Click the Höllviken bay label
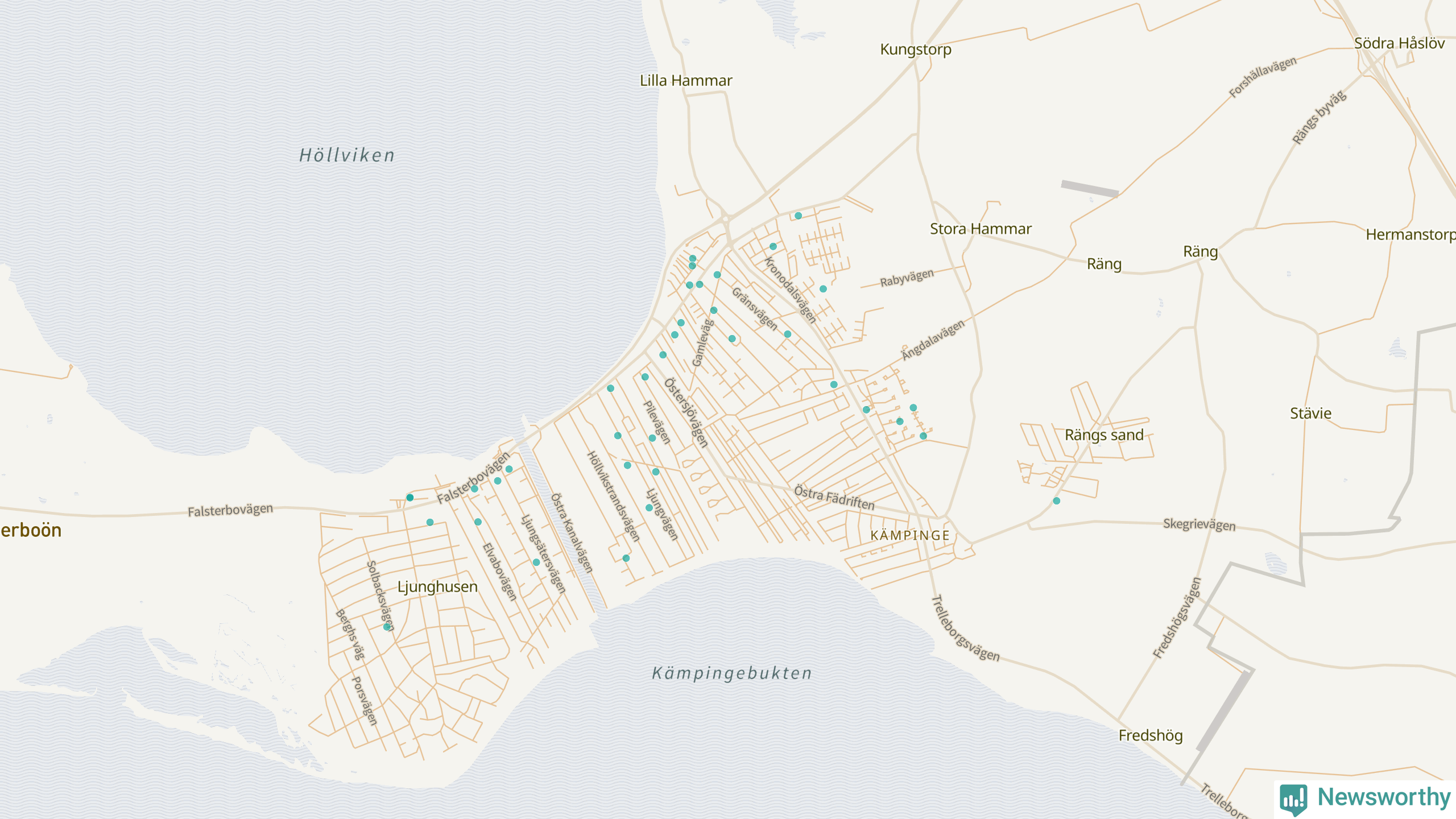This screenshot has height=819, width=1456. coord(347,155)
